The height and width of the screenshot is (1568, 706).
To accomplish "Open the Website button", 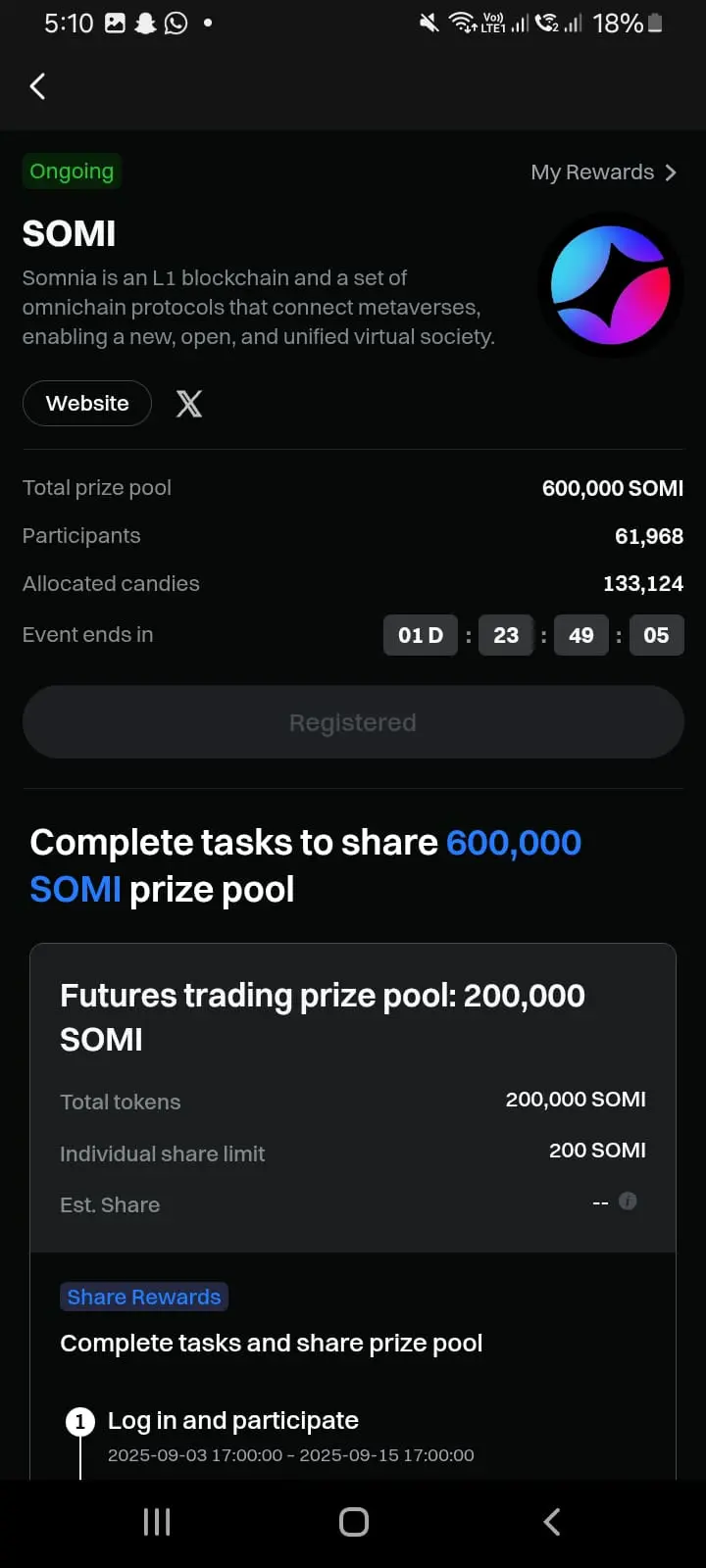I will point(87,403).
